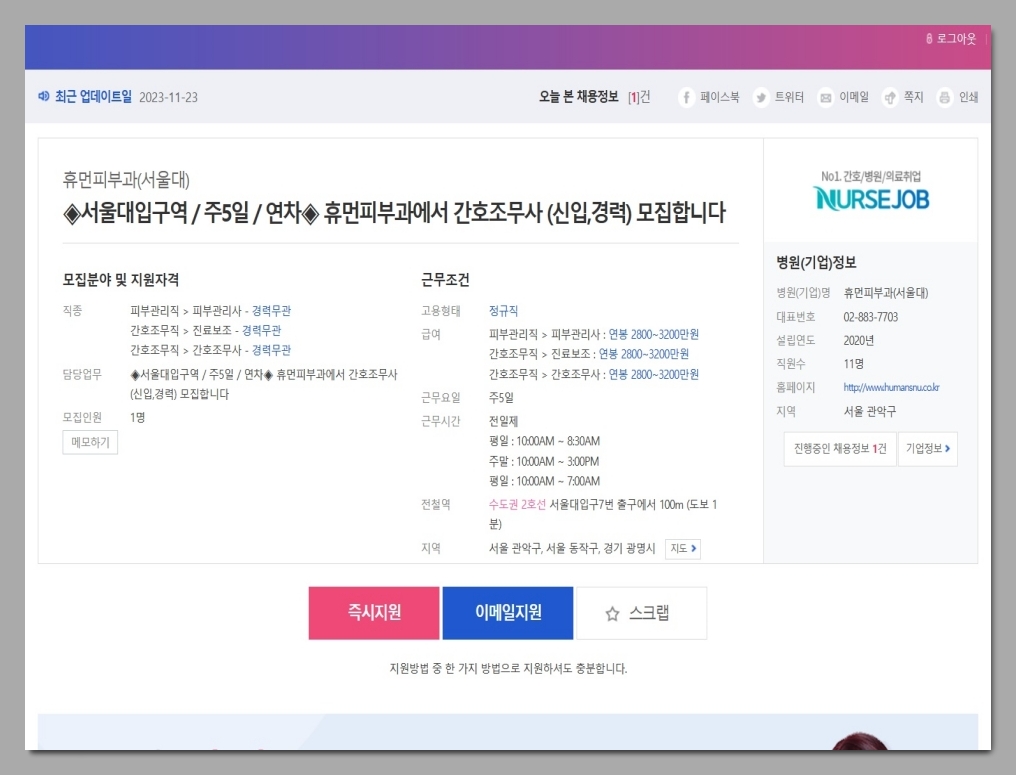
Task: Click 경력무관 link for 진료보조
Action: (262, 330)
